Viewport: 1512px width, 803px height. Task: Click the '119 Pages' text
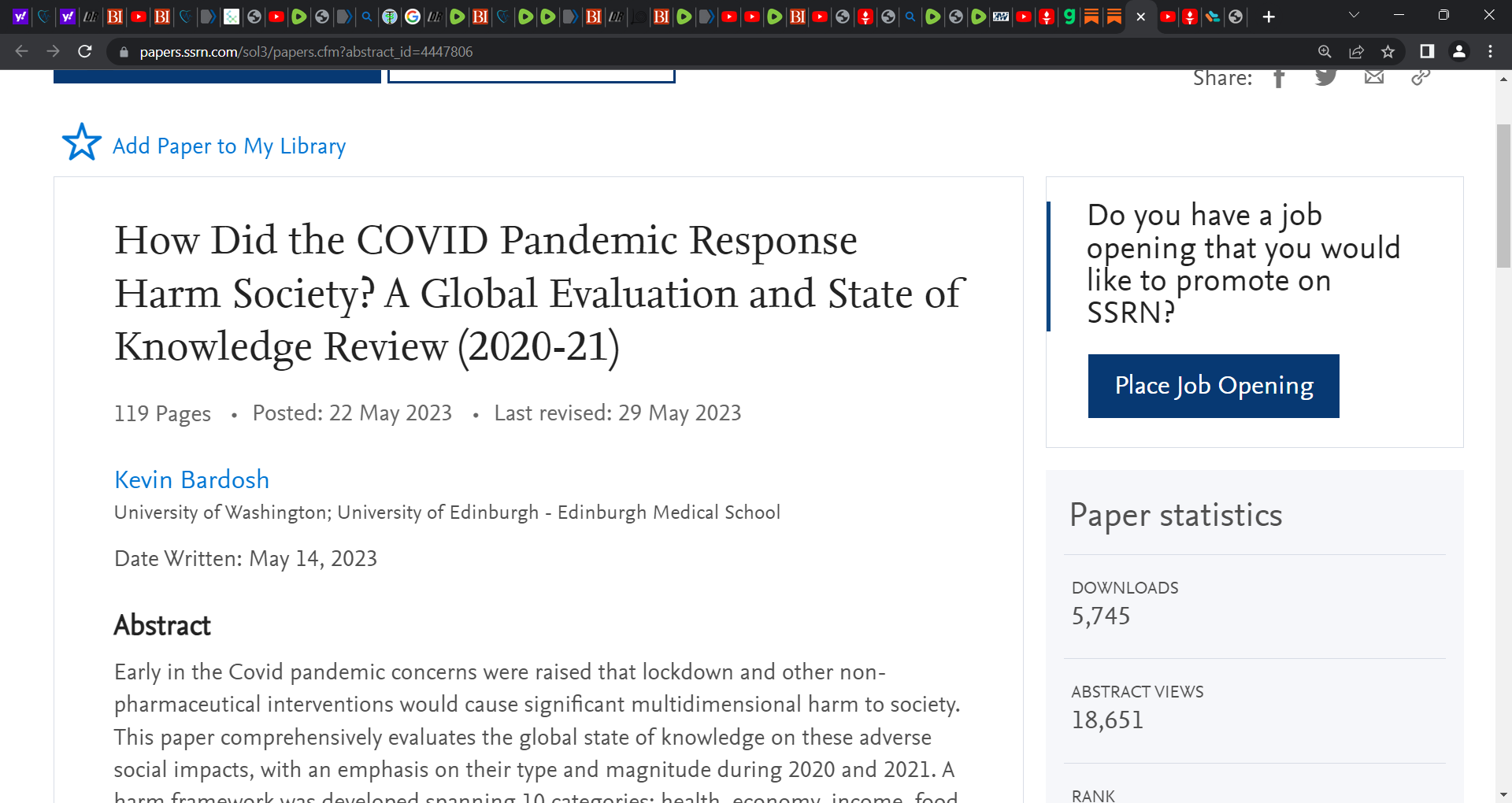pyautogui.click(x=162, y=413)
